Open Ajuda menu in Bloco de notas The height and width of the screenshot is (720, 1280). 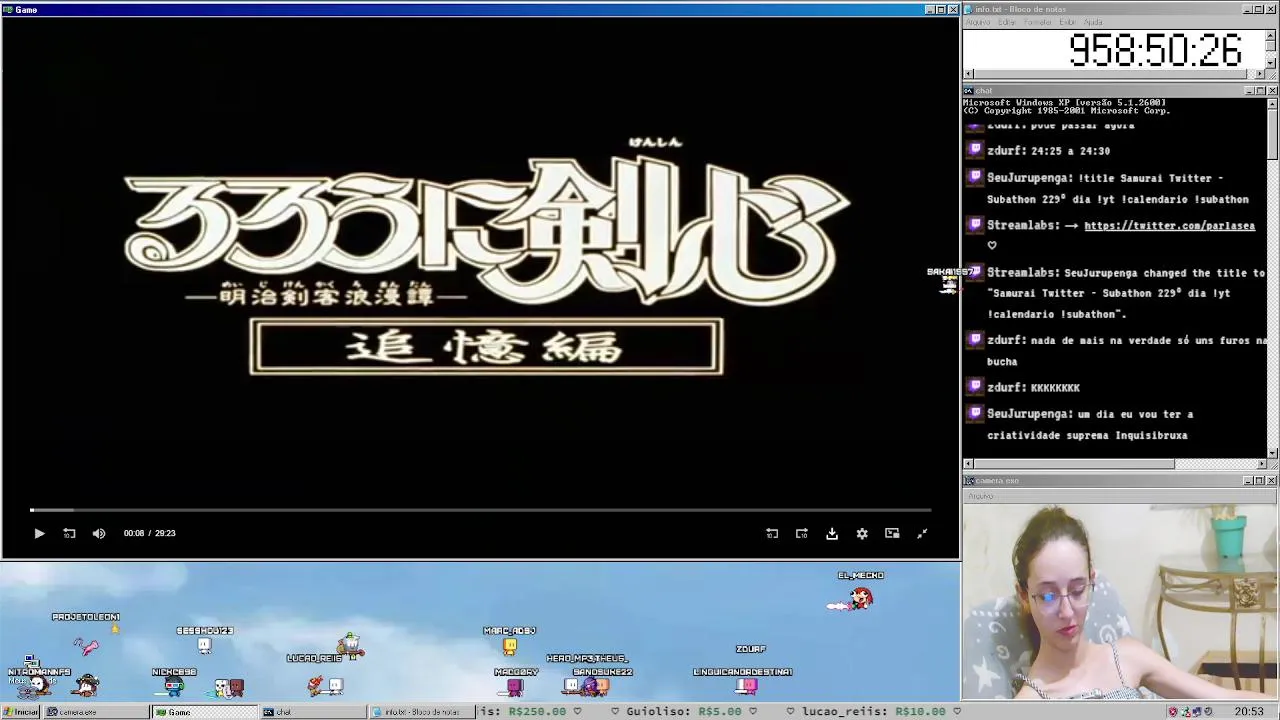pyautogui.click(x=1094, y=22)
